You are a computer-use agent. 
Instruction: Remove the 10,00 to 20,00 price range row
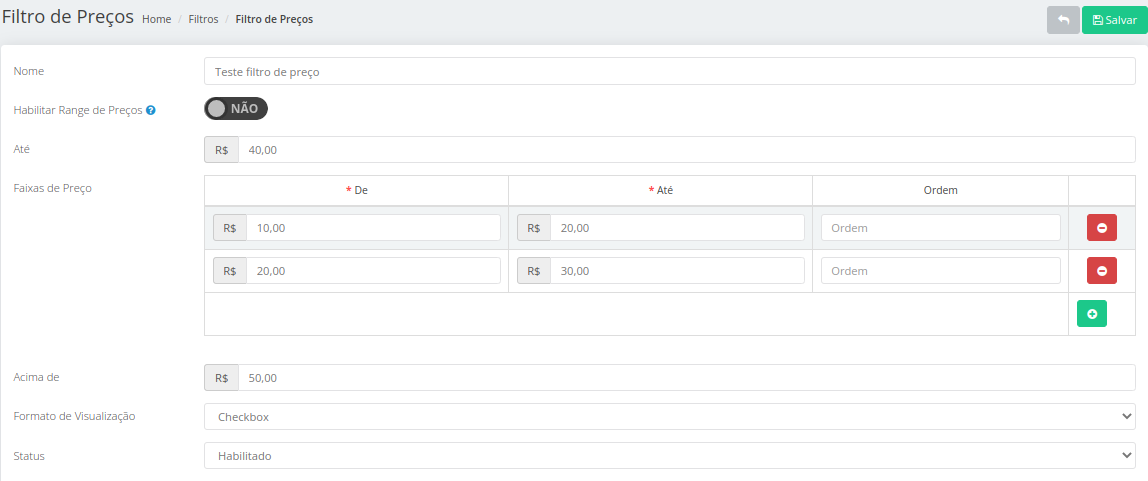click(1102, 228)
